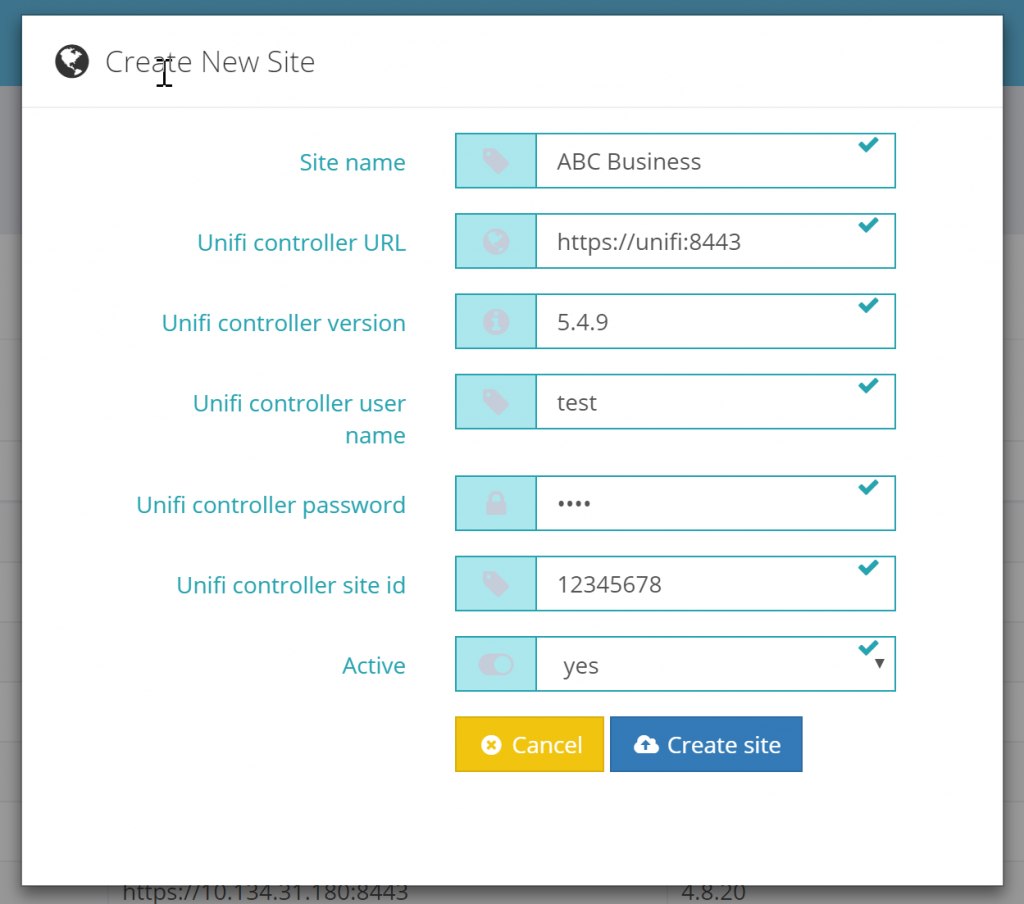Edit the site id field containing 12345678
1024x904 pixels.
pos(715,583)
